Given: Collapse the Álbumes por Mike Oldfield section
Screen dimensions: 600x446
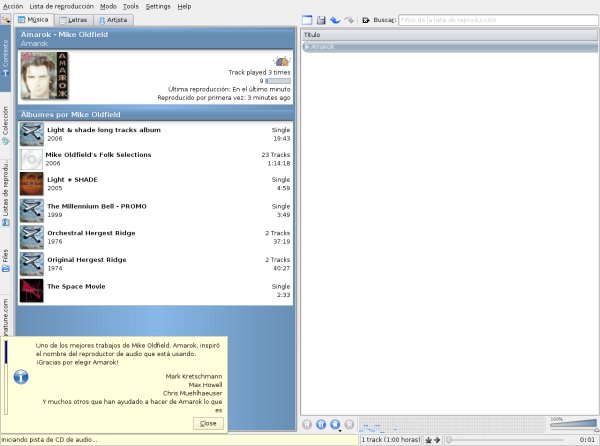Looking at the screenshot, I should coord(155,114).
